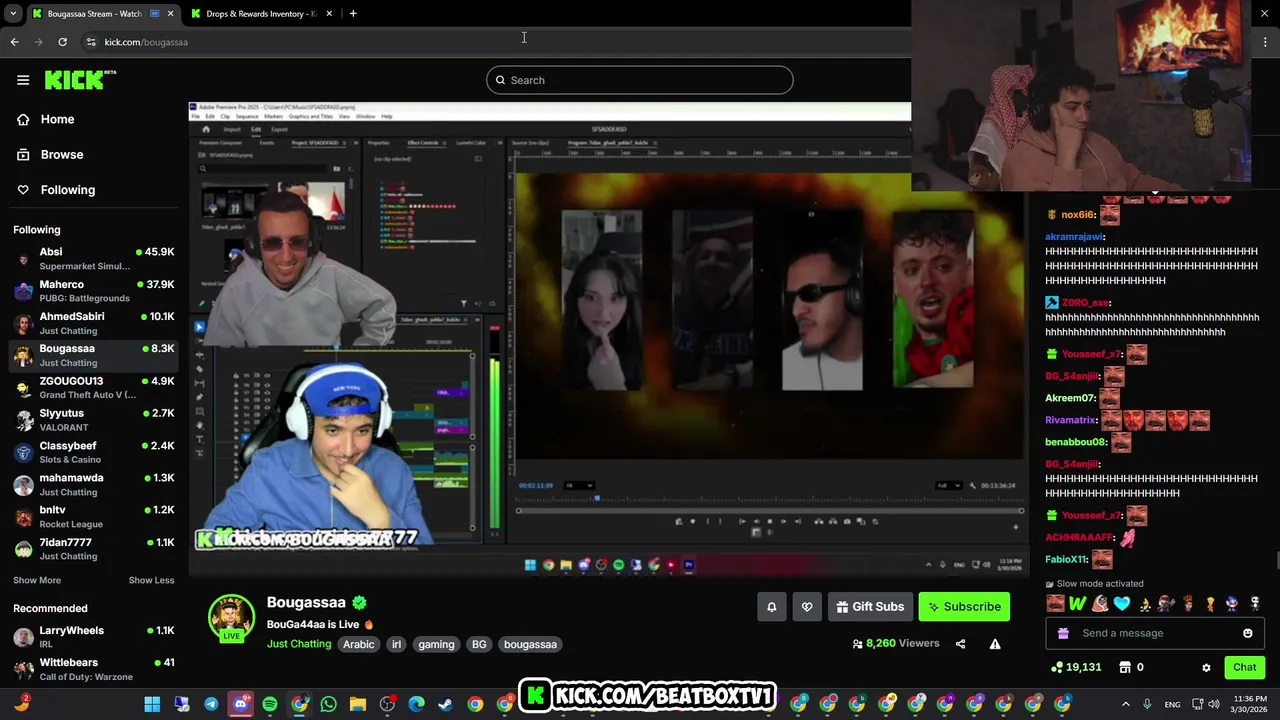Reload the page

click(x=62, y=42)
